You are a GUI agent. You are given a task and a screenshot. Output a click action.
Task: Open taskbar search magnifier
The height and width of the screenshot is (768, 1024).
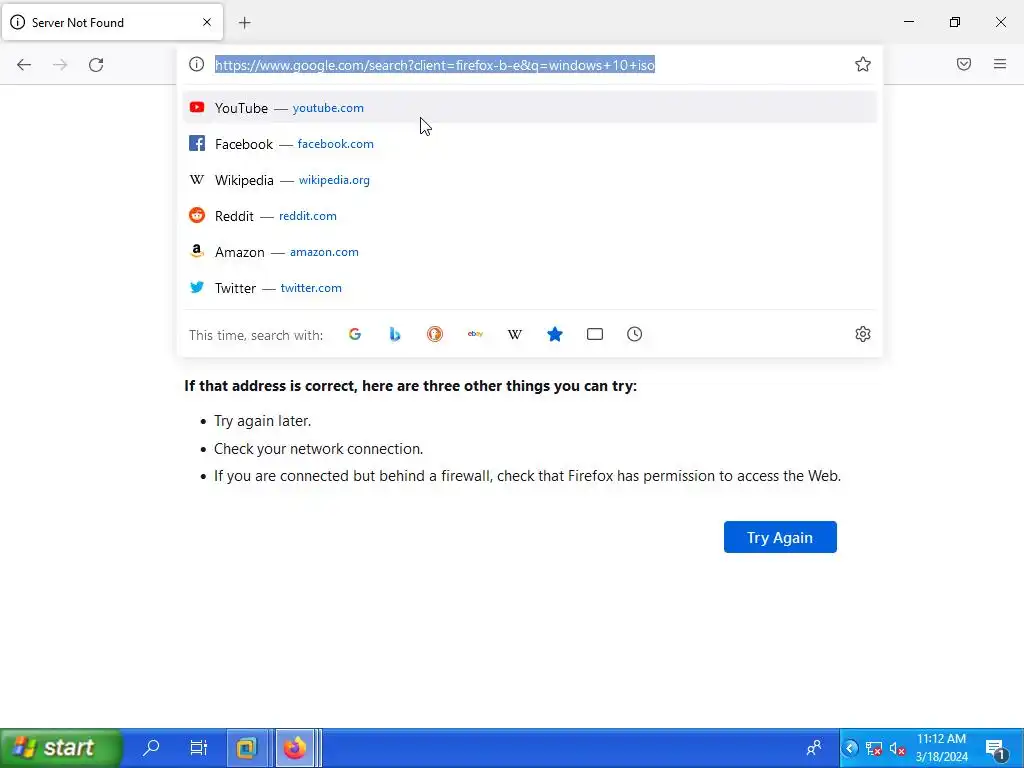[152, 747]
